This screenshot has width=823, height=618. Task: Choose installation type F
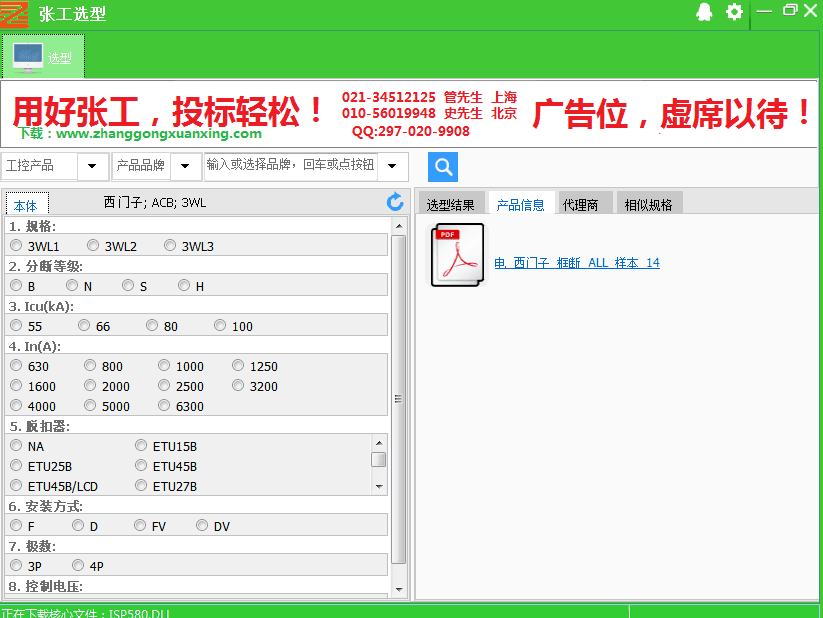[x=16, y=525]
